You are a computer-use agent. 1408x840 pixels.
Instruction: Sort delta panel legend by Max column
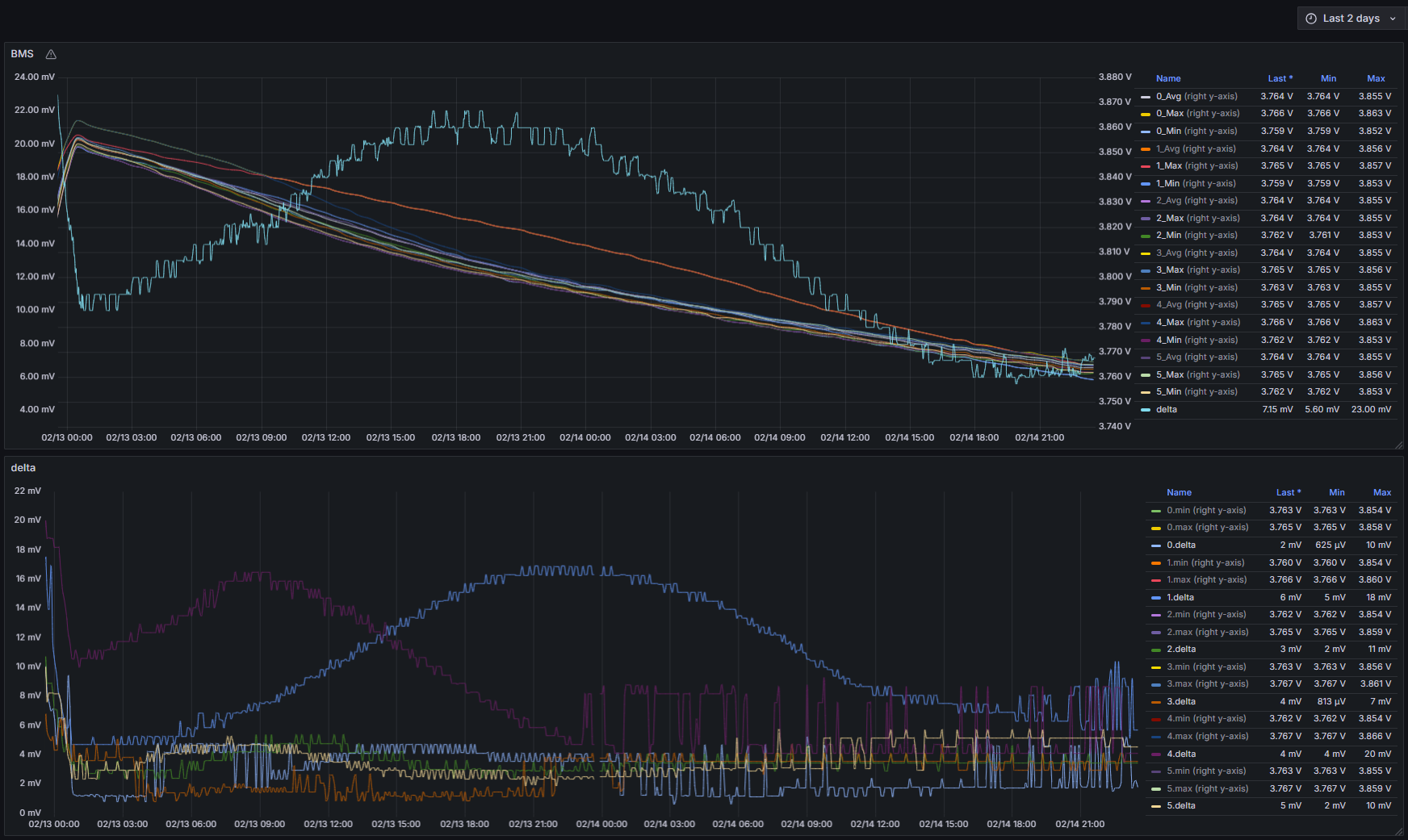pos(1381,493)
